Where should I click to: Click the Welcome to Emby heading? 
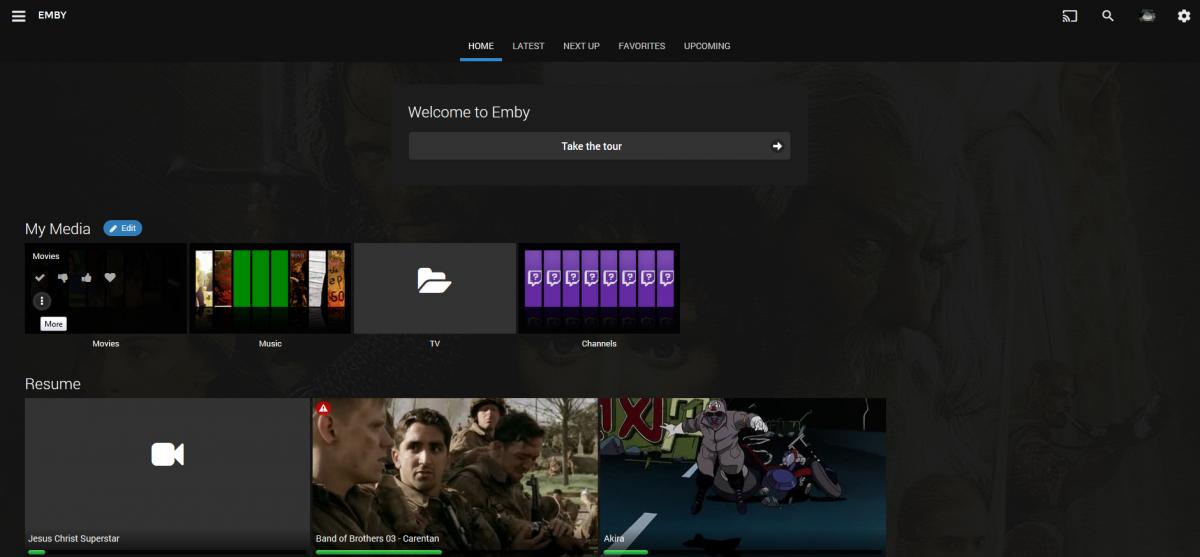click(x=469, y=112)
